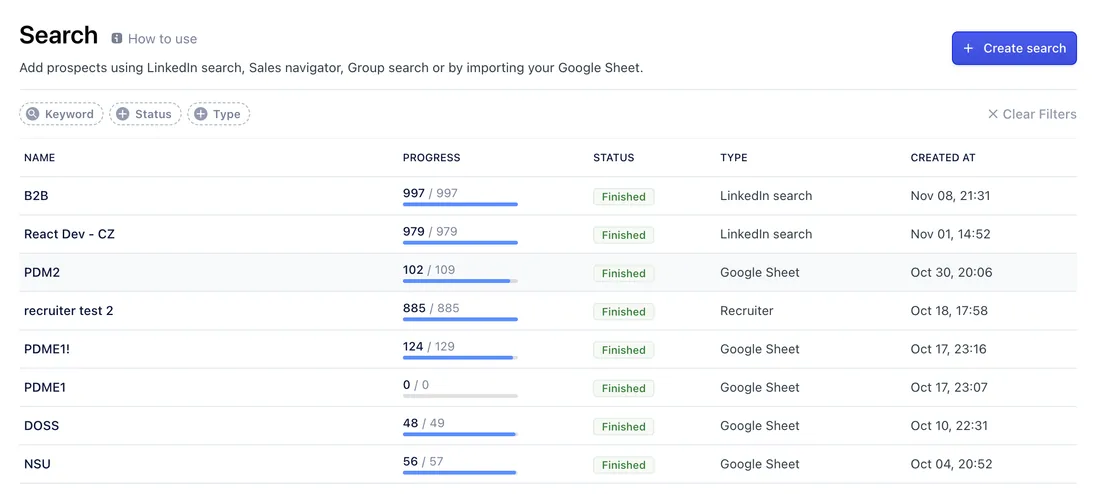Open the recruiter test 2 search
1100x494 pixels.
coord(69,311)
